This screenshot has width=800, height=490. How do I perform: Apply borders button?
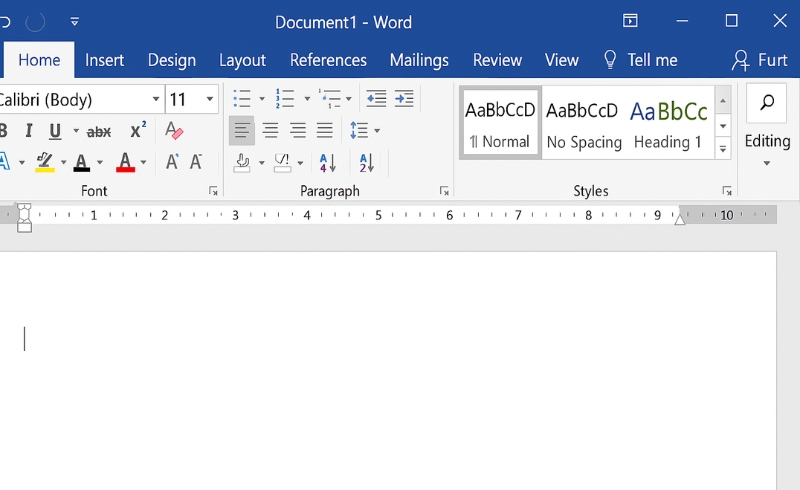click(x=282, y=163)
